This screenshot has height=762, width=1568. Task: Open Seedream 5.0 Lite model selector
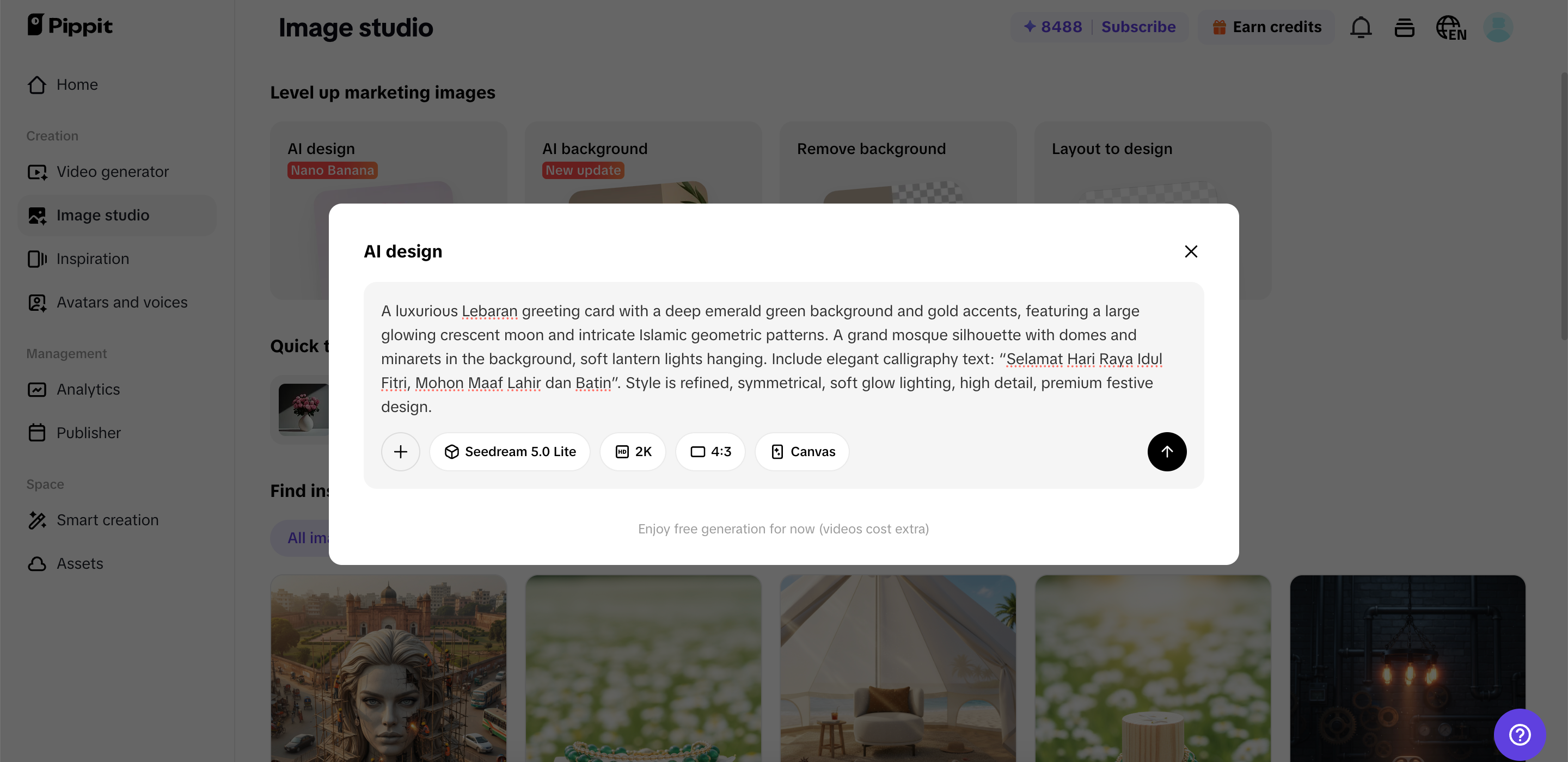(x=510, y=452)
